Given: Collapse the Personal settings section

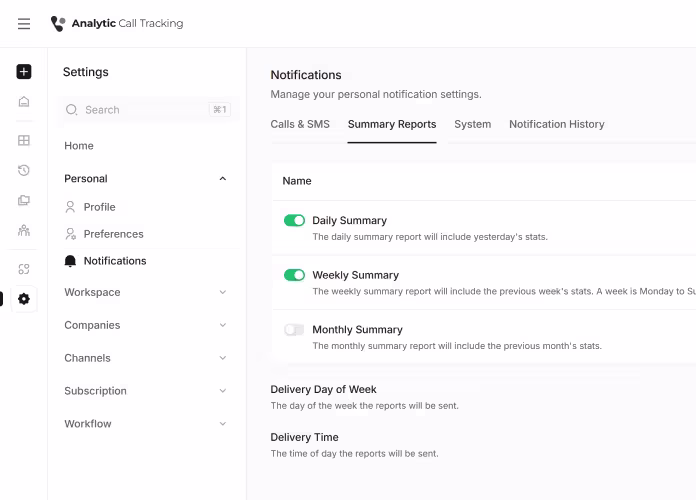Looking at the screenshot, I should tap(222, 179).
